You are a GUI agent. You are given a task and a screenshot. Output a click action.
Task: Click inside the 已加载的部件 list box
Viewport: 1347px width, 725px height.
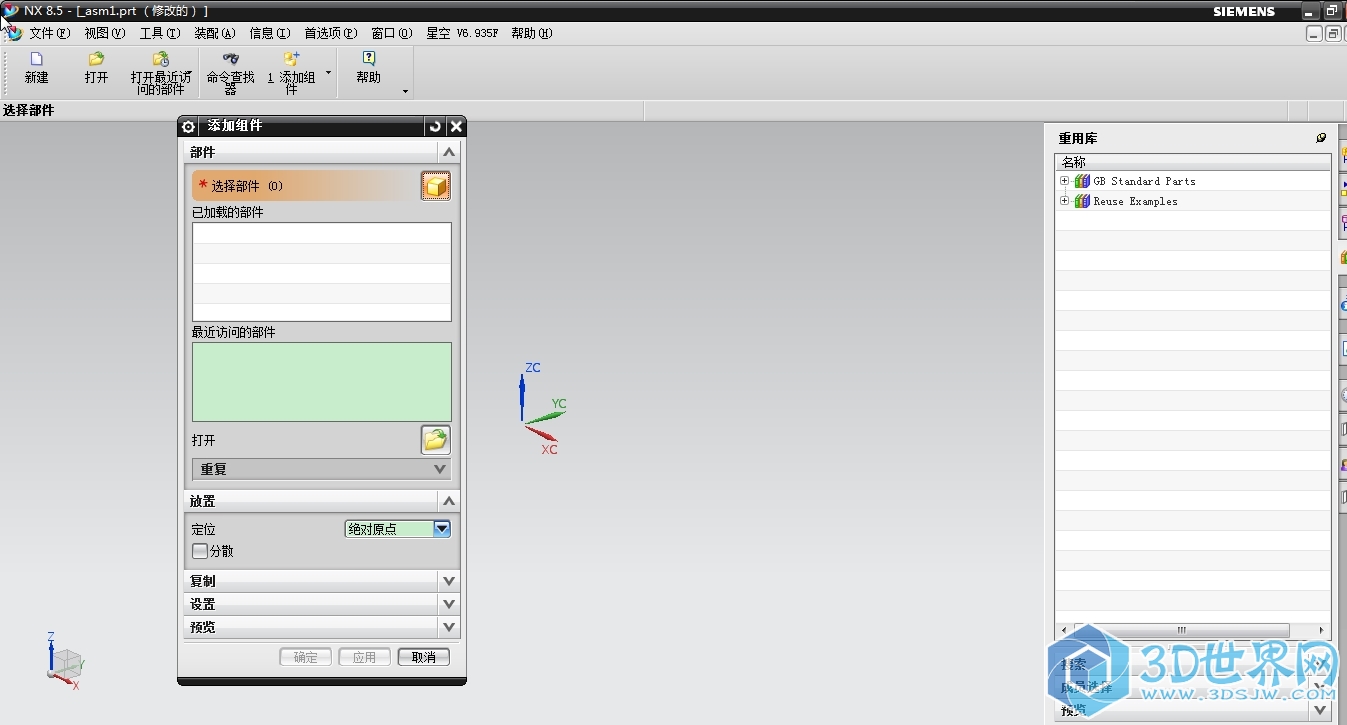[x=322, y=272]
